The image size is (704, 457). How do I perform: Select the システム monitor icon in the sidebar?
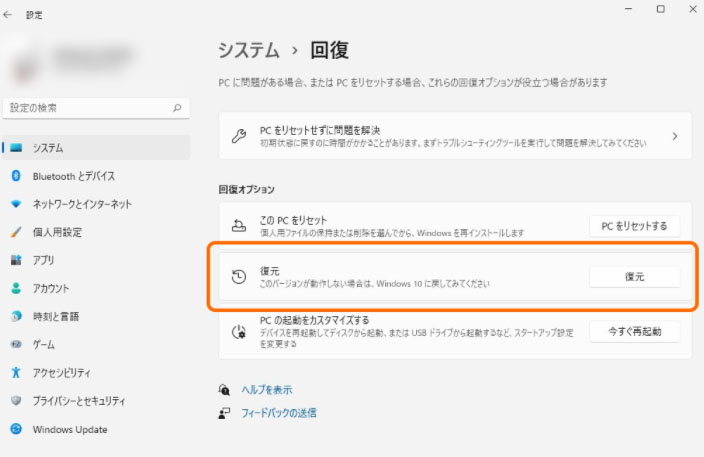pyautogui.click(x=16, y=148)
